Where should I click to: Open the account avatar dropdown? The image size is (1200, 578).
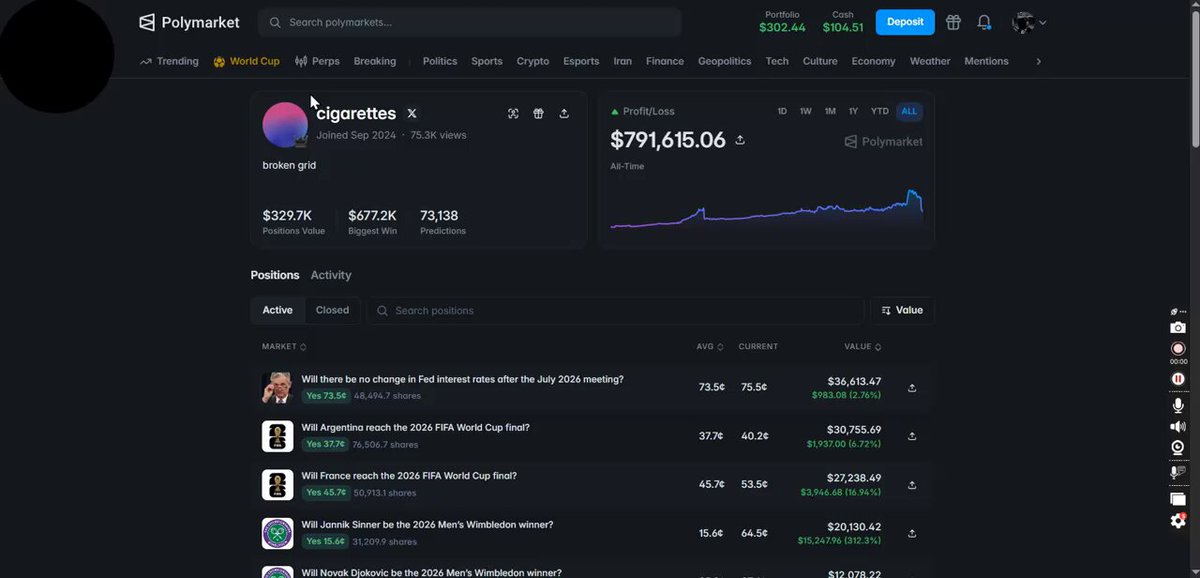tap(1029, 22)
